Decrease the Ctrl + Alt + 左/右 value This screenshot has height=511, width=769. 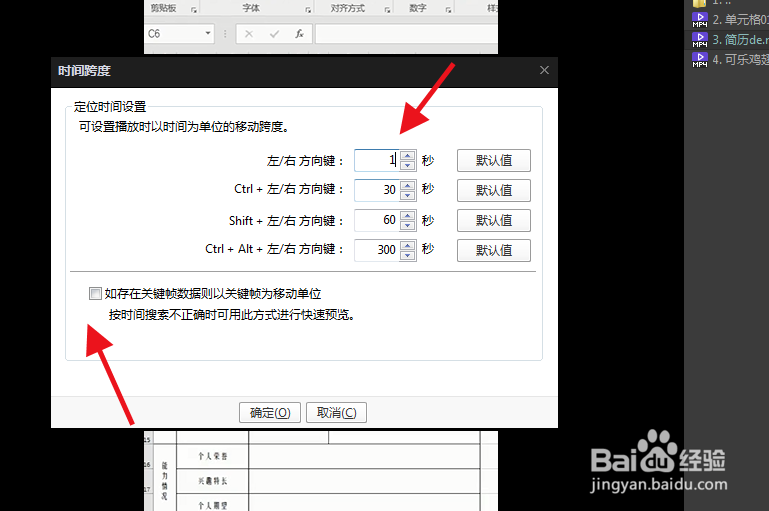pyautogui.click(x=408, y=255)
